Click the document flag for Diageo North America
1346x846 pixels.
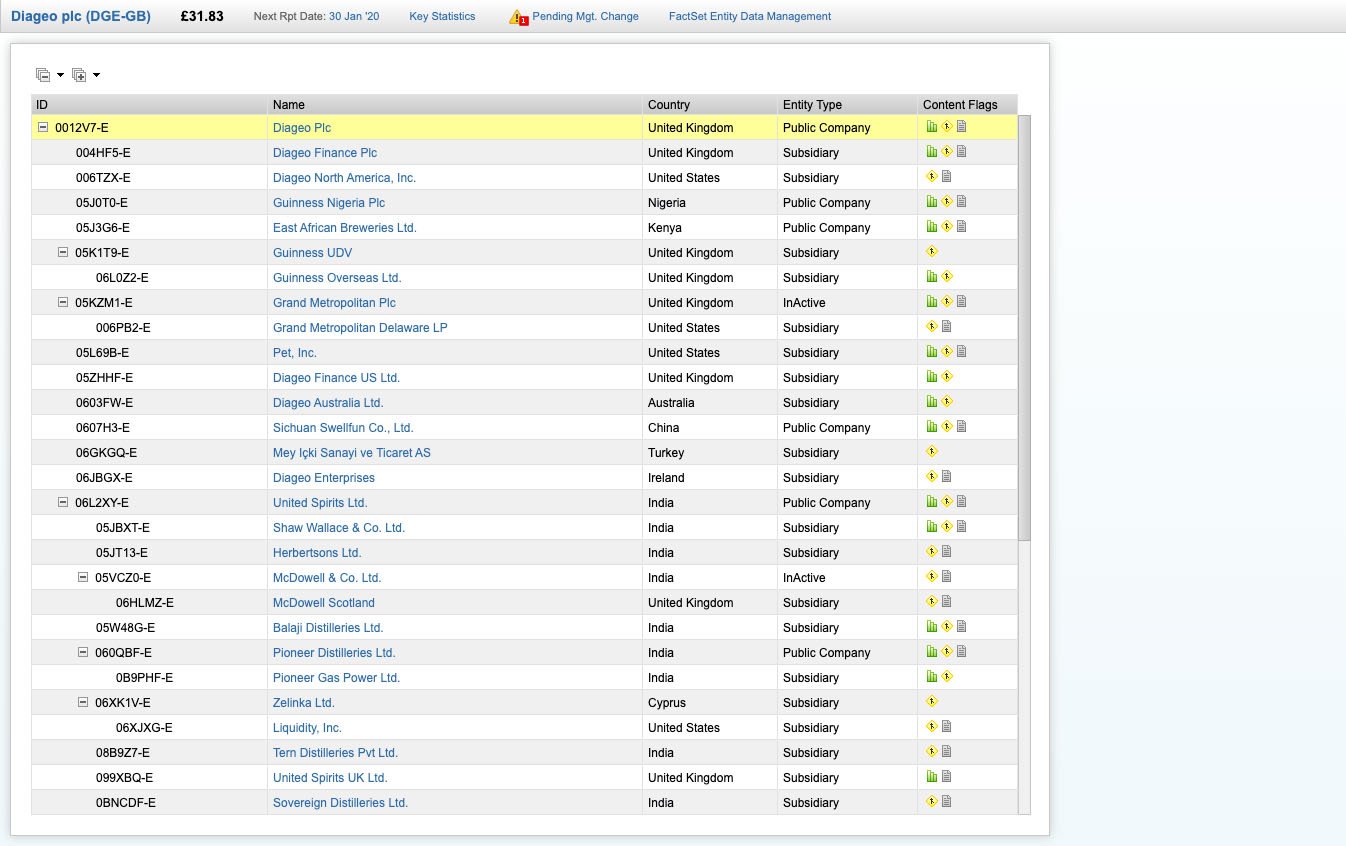pos(947,177)
